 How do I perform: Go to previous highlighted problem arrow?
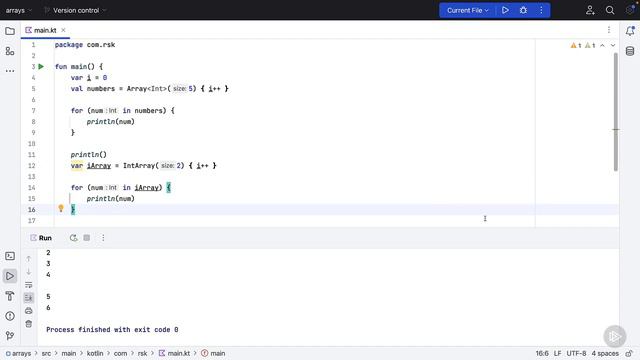point(602,45)
